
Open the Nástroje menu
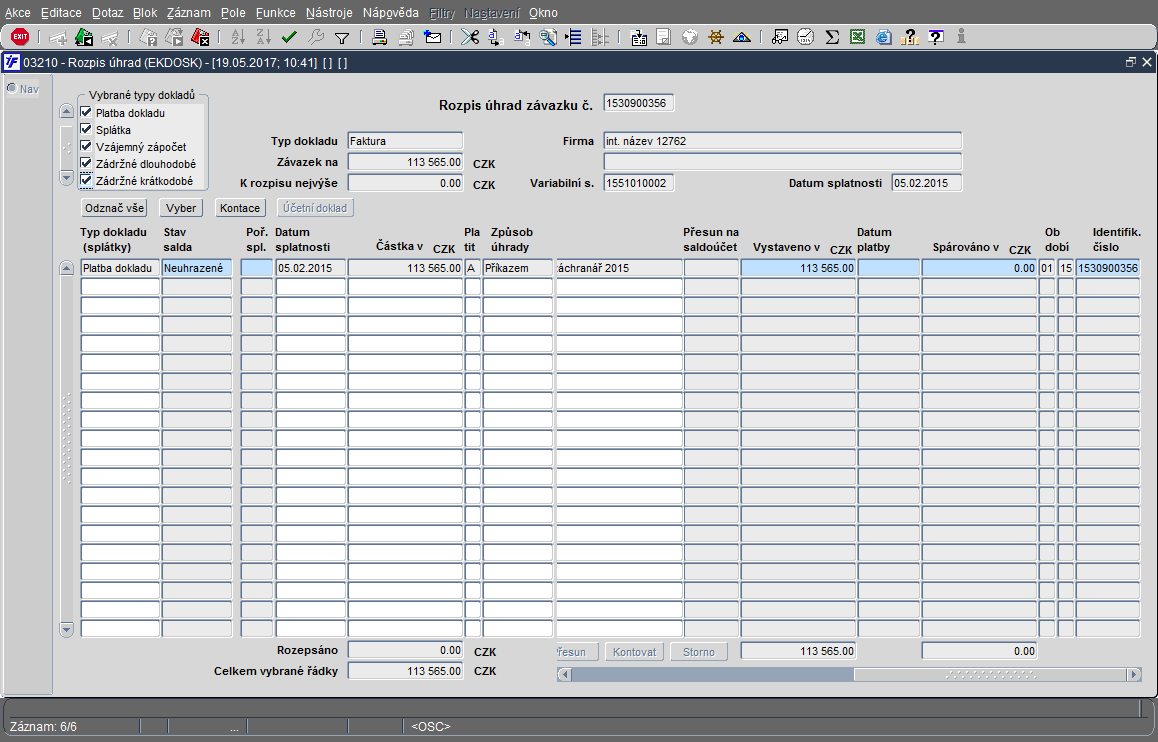[x=329, y=13]
